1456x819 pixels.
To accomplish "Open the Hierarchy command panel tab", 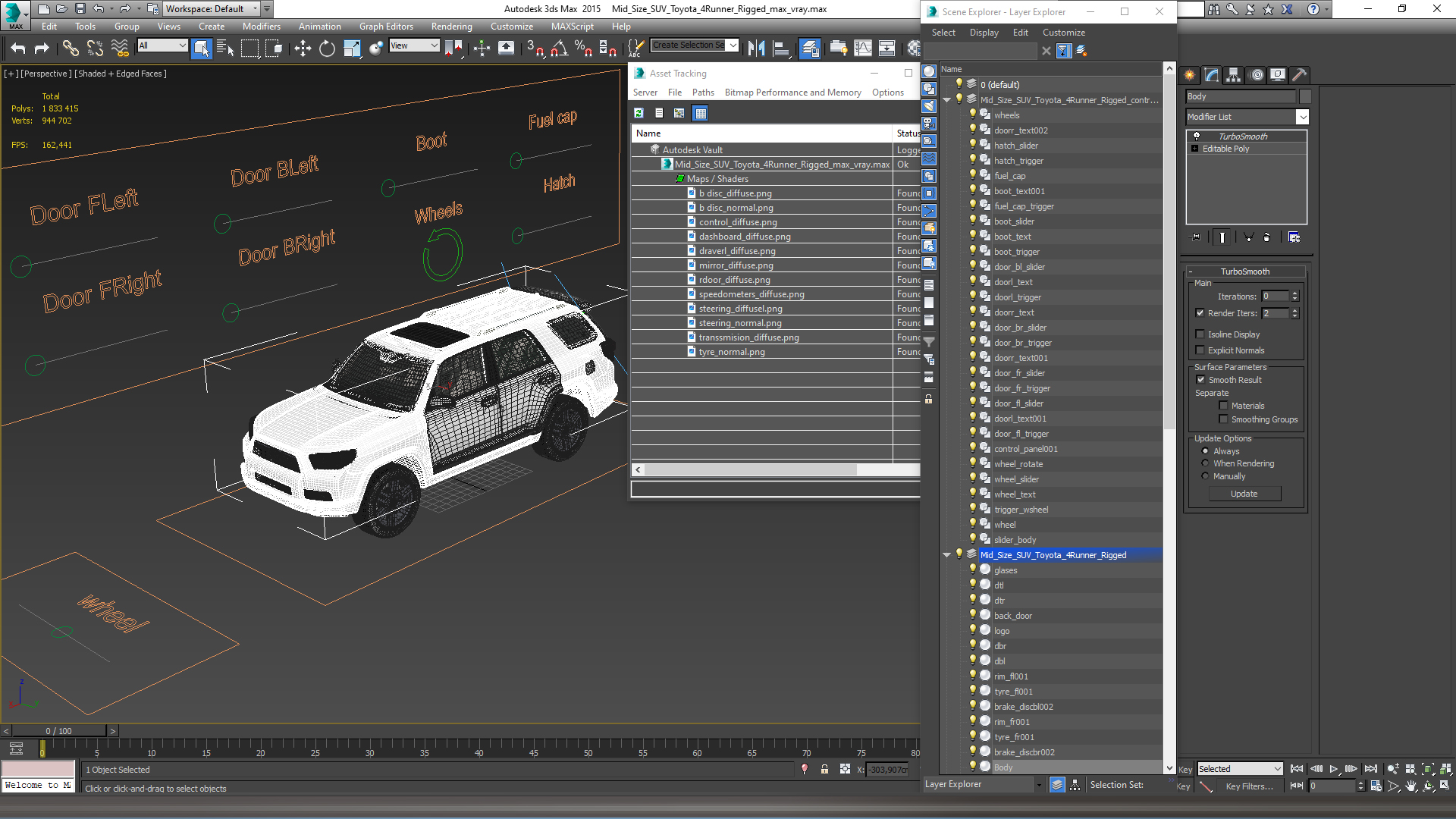I will pyautogui.click(x=1234, y=74).
